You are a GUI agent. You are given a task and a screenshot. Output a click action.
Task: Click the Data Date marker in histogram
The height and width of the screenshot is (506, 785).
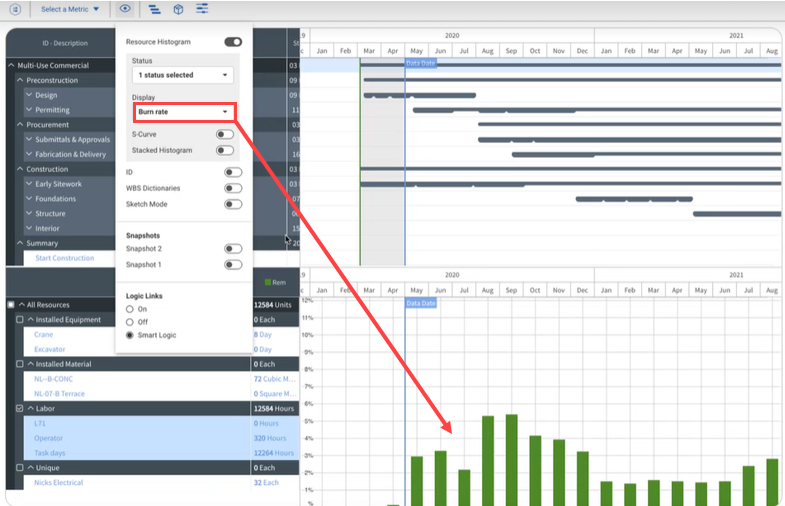[420, 302]
